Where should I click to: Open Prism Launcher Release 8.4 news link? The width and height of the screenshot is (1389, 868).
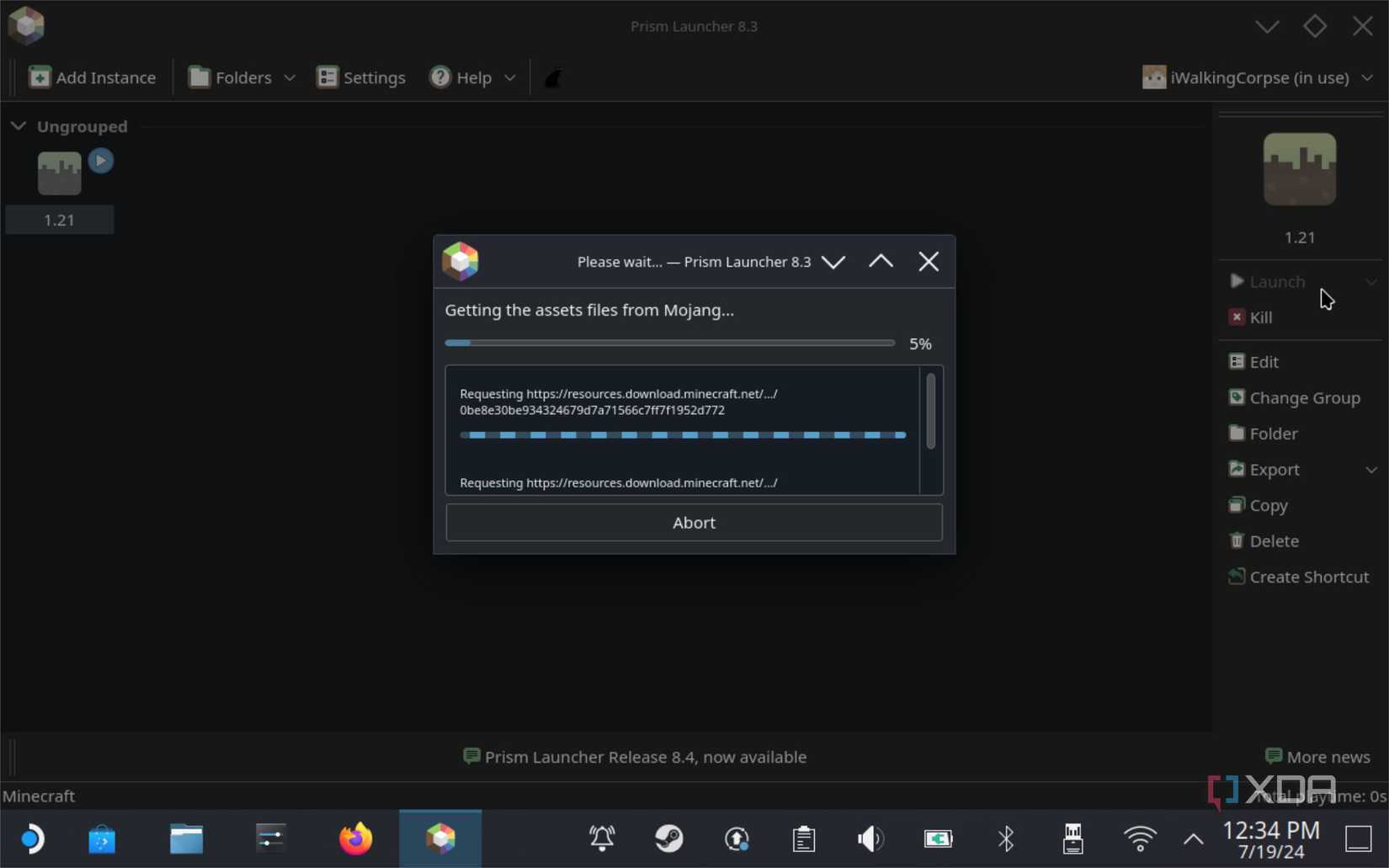pyautogui.click(x=635, y=757)
